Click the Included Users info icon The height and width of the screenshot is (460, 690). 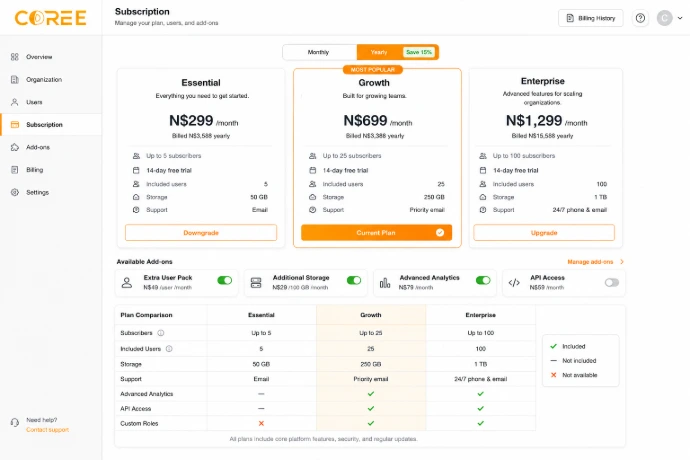click(x=169, y=349)
